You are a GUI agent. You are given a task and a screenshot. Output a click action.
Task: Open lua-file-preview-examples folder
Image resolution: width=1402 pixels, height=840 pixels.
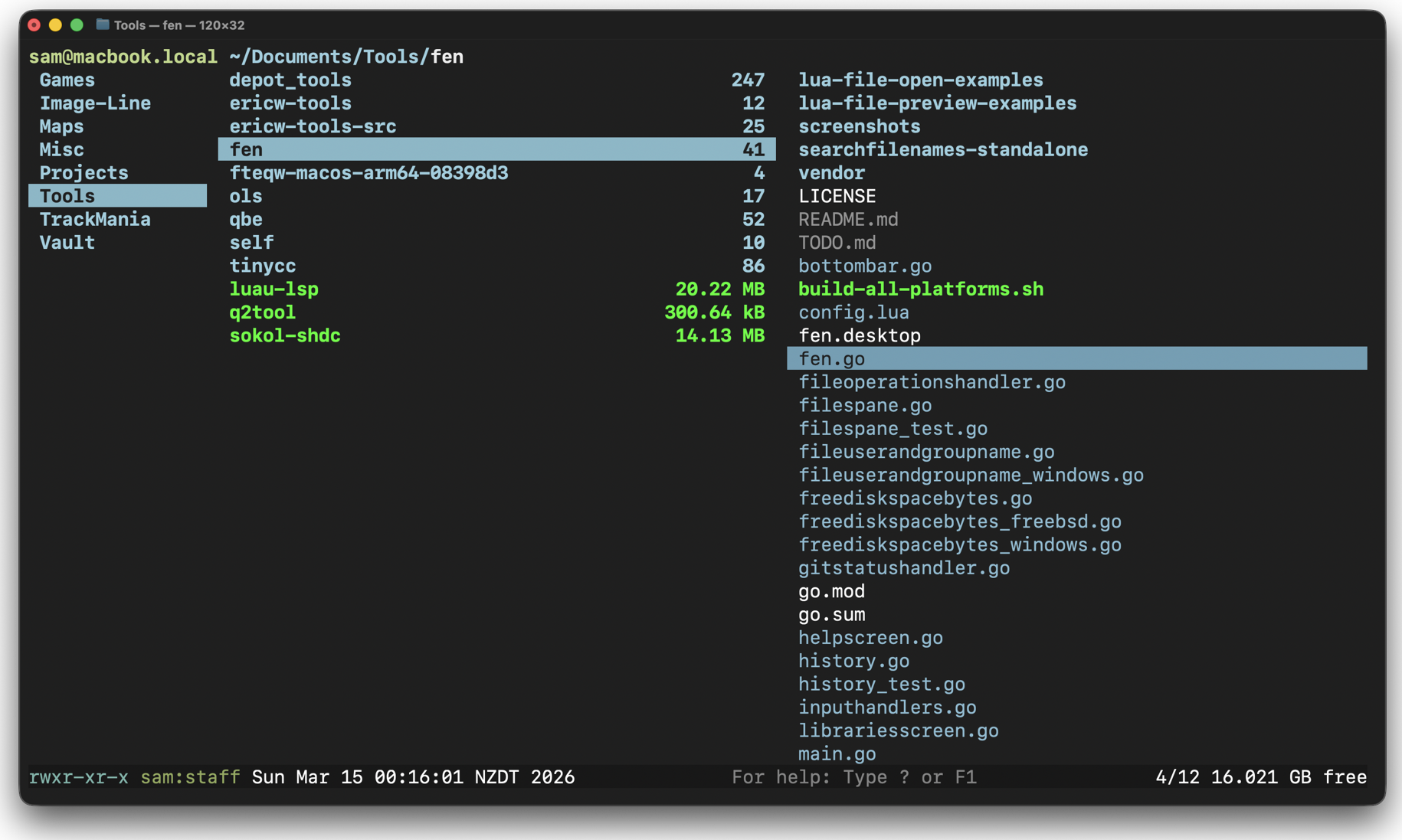[938, 103]
